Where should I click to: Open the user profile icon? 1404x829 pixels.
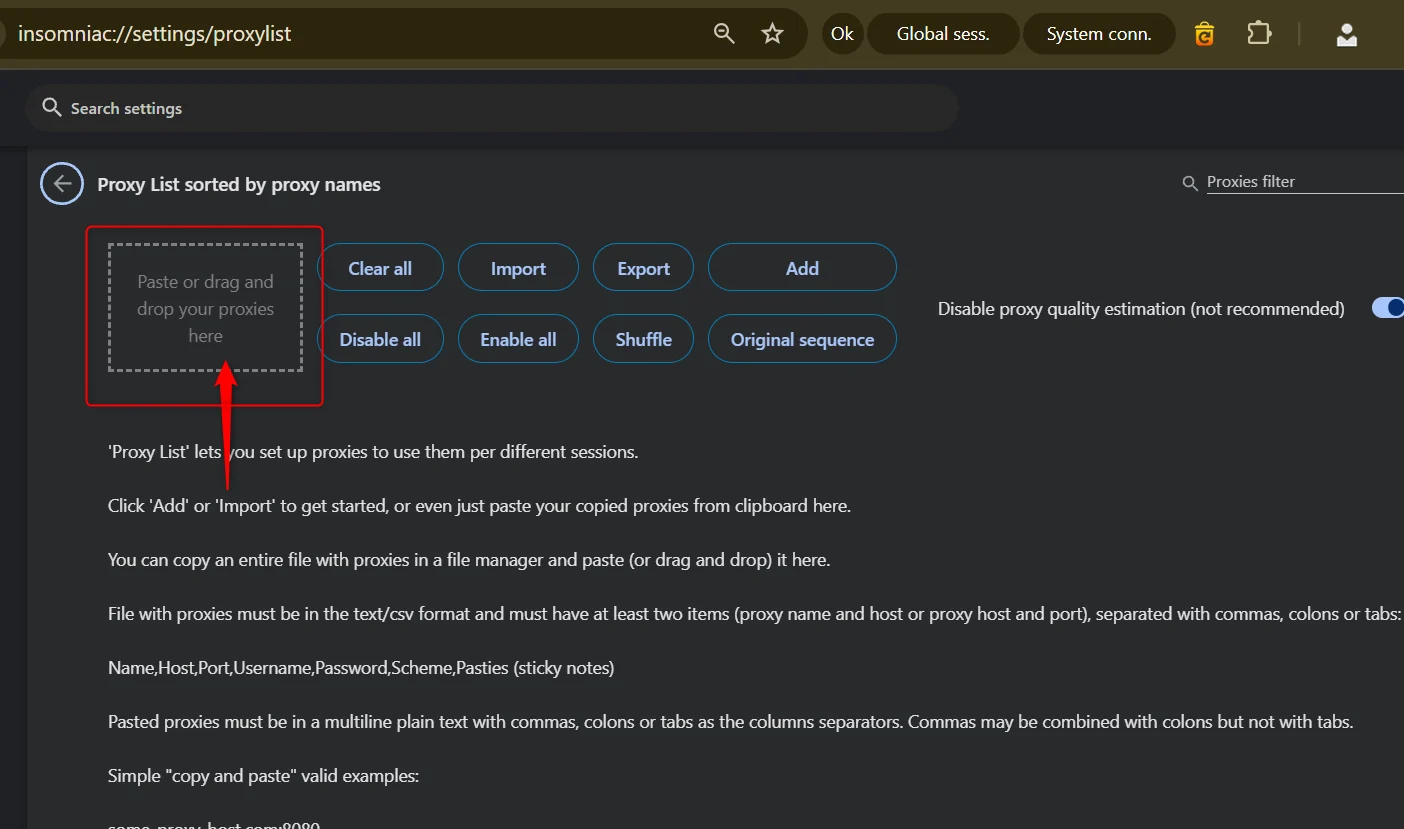click(x=1346, y=34)
